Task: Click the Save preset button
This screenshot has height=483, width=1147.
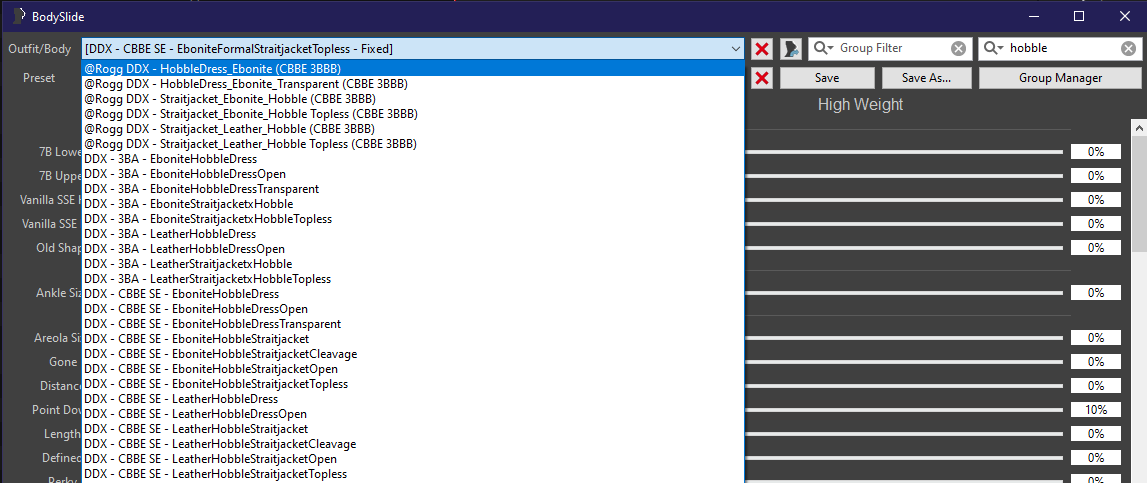Action: pos(827,78)
